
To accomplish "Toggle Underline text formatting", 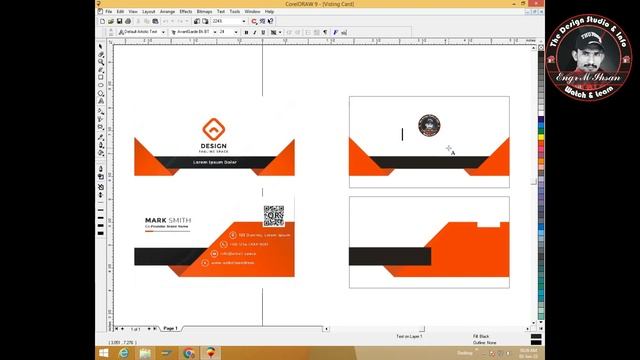I will point(263,32).
